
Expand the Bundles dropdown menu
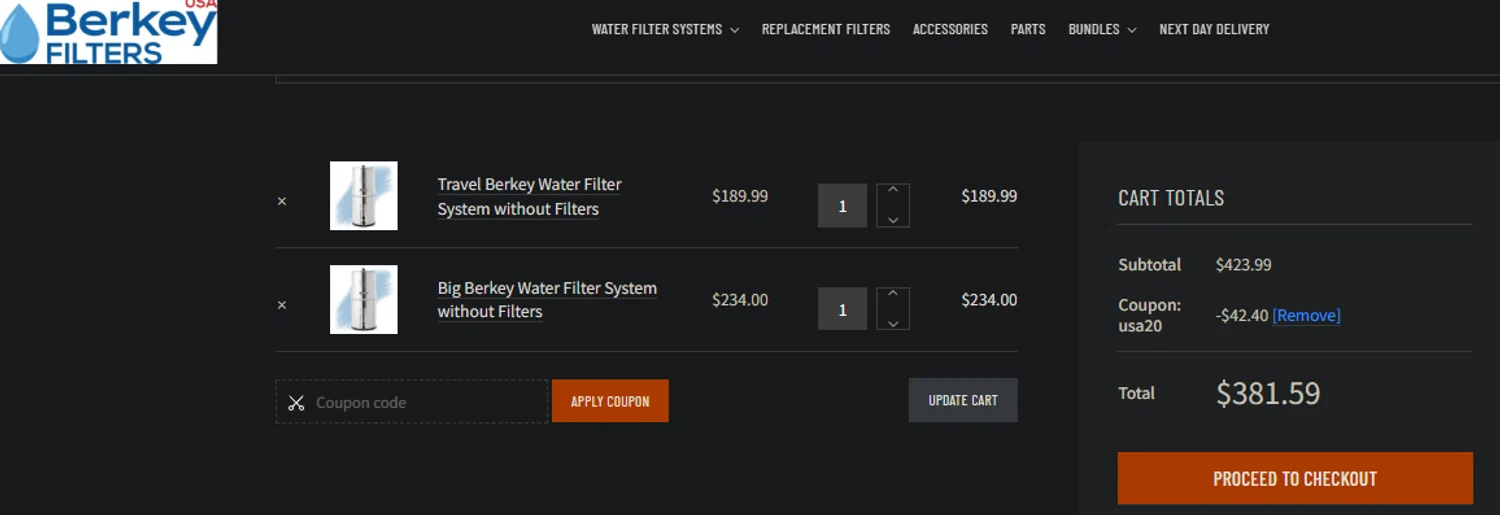point(1102,29)
